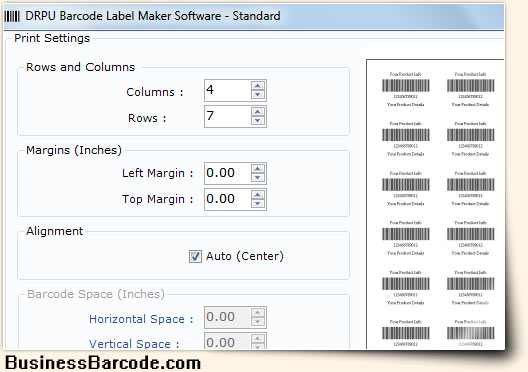Click Horizontal Space up arrow
This screenshot has width=528, height=372.
coord(258,312)
